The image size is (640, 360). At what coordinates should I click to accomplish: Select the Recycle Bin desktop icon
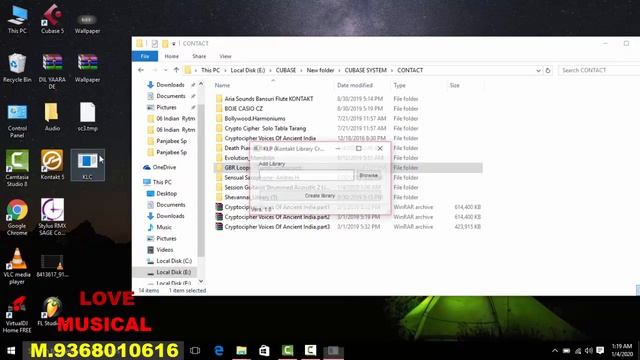[x=17, y=67]
